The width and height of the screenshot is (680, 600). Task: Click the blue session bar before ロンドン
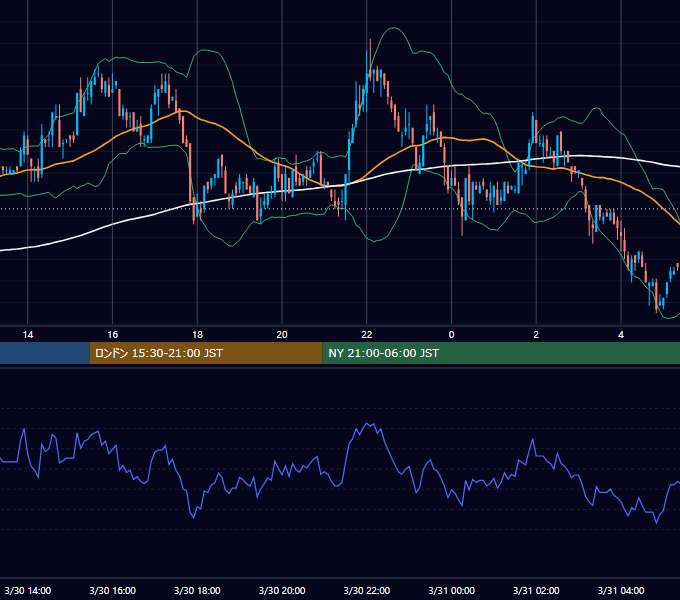tap(45, 353)
